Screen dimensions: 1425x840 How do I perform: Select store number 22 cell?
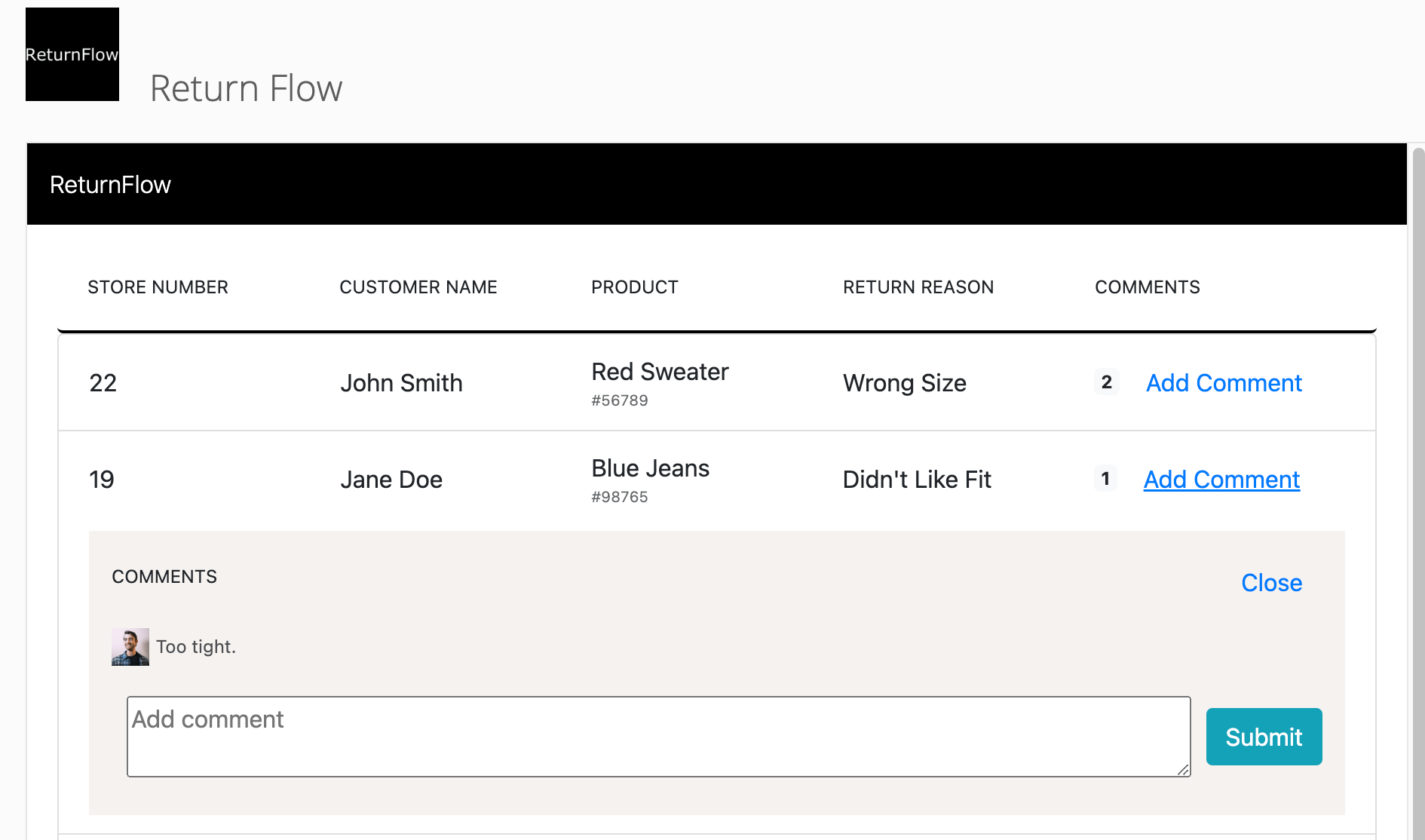point(103,383)
